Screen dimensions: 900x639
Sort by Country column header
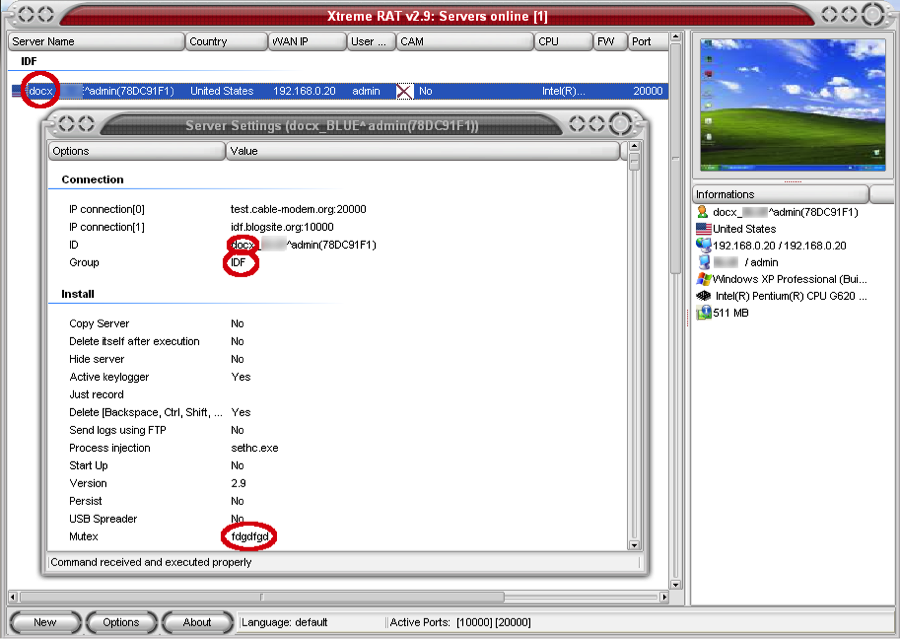pyautogui.click(x=226, y=41)
